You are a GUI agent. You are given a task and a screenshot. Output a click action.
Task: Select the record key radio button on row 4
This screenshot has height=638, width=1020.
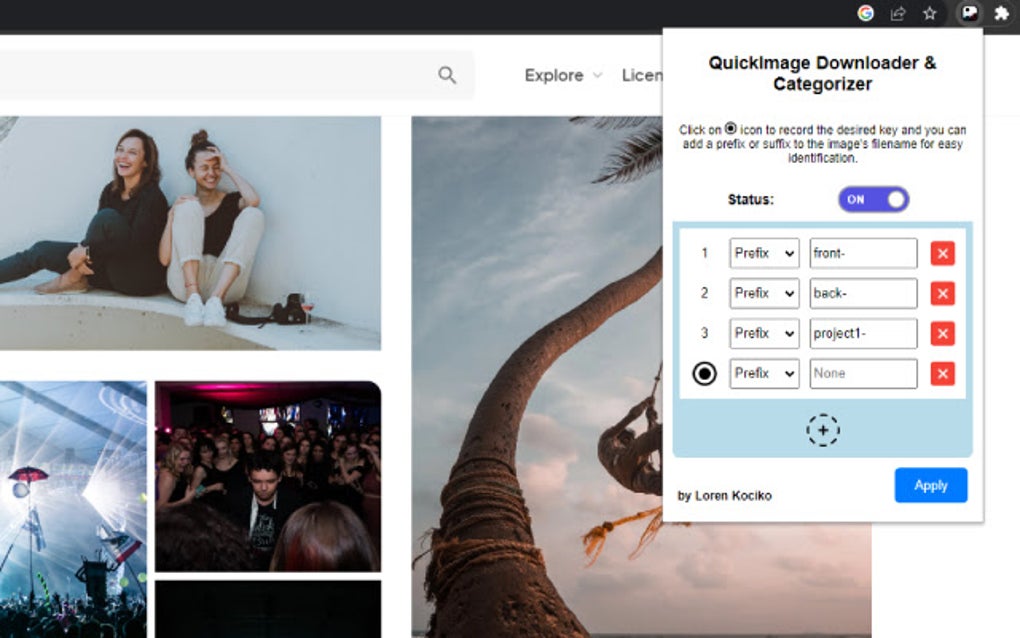click(703, 373)
